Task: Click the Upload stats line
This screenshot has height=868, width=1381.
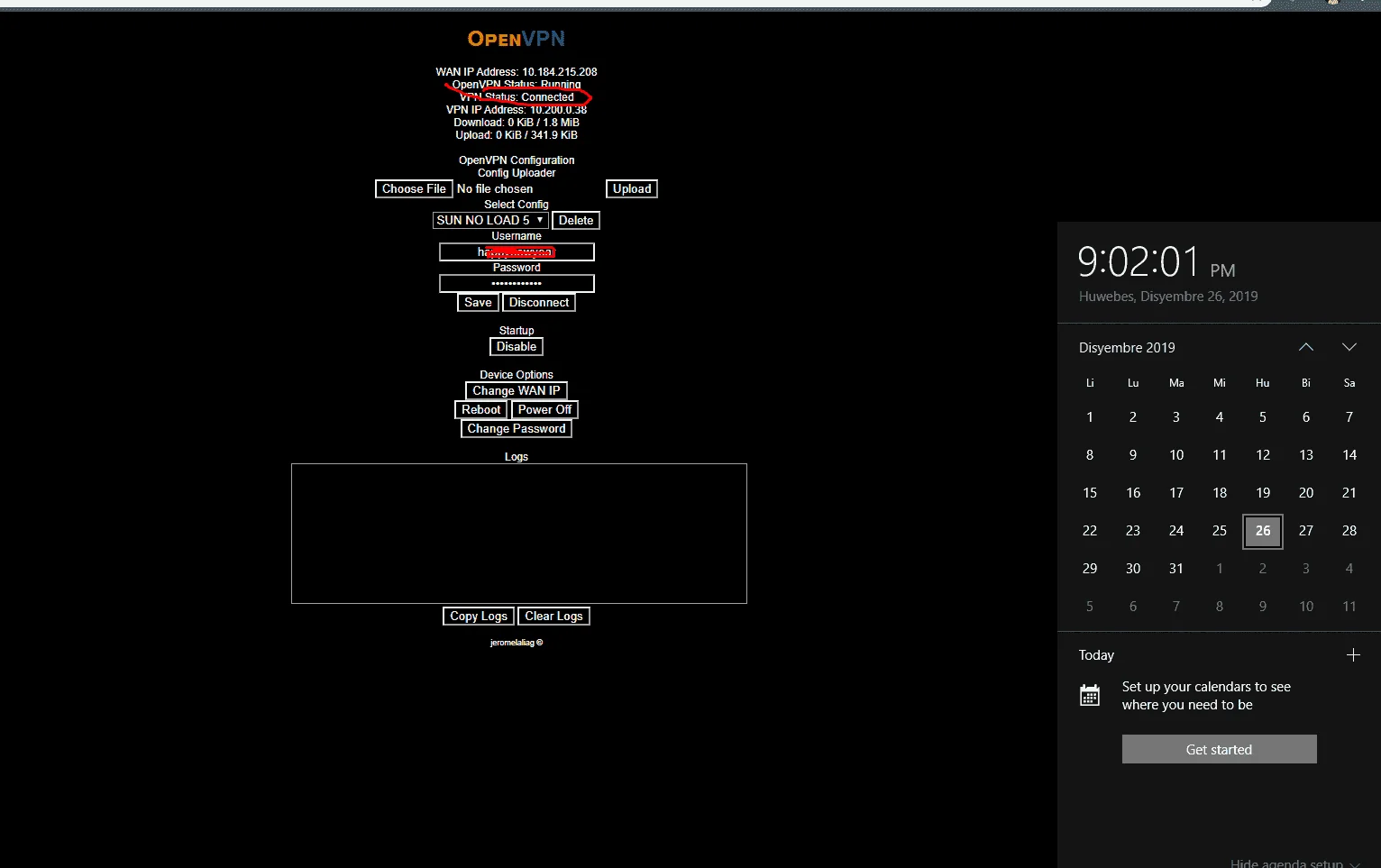Action: pos(517,135)
